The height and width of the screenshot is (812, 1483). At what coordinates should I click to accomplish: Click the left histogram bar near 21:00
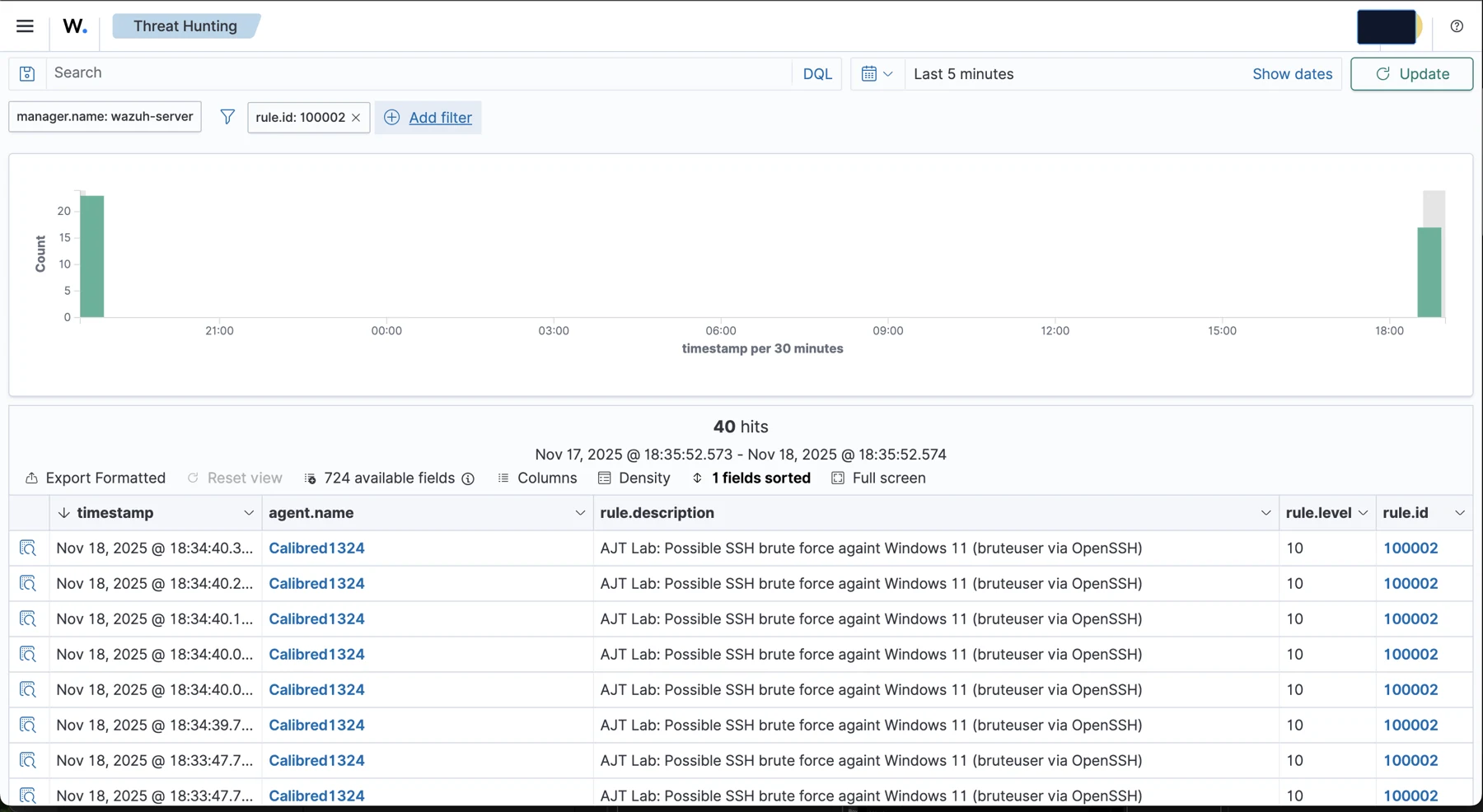91,256
